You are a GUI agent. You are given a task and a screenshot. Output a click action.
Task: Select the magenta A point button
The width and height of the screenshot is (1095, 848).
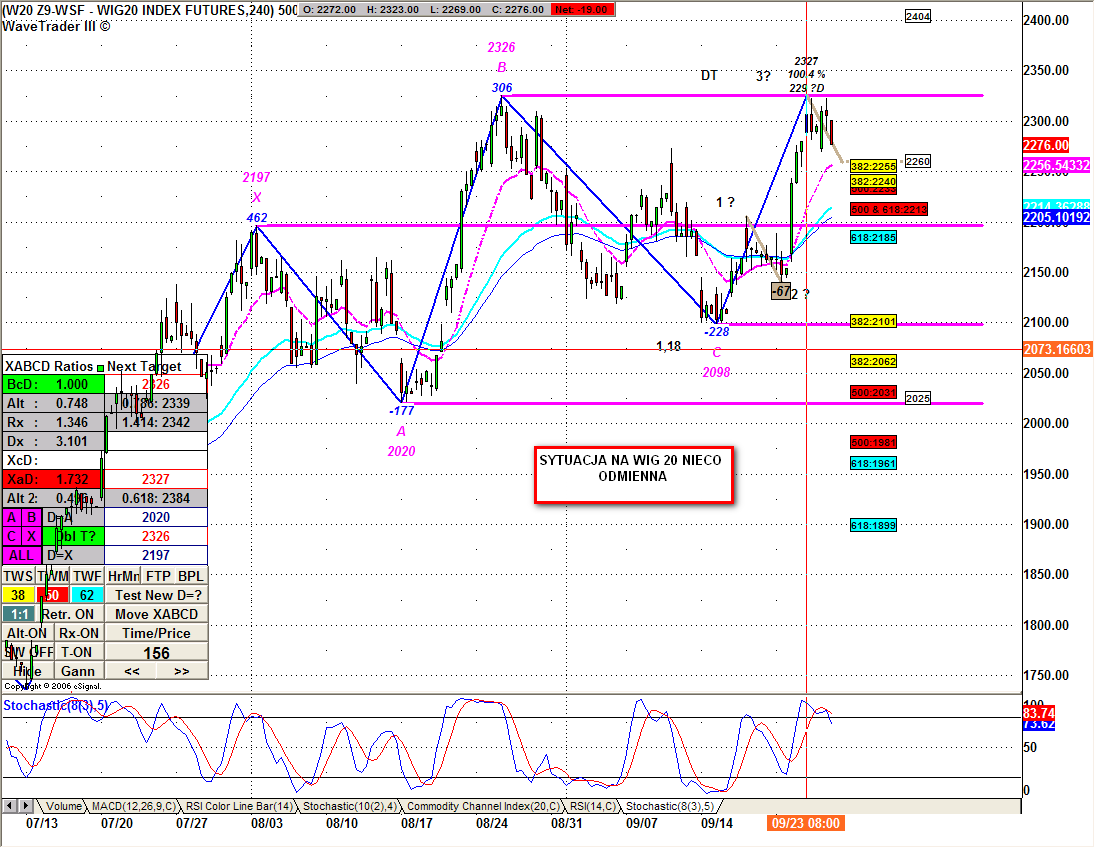pos(12,518)
